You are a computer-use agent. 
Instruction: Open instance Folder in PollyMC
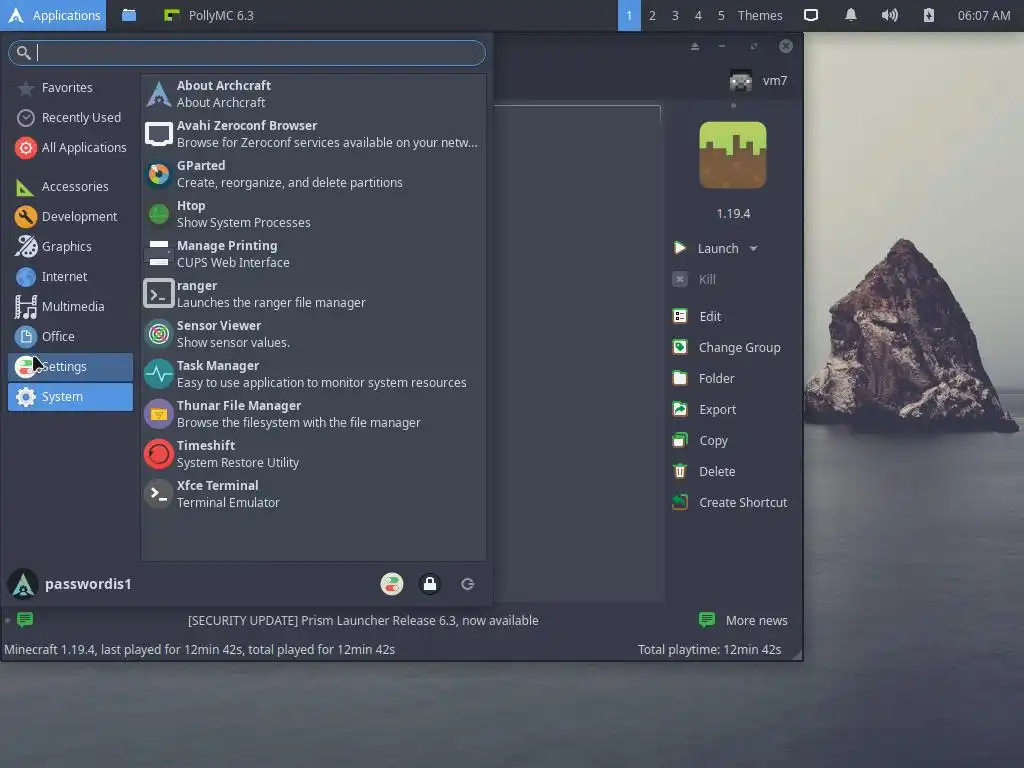703,379
